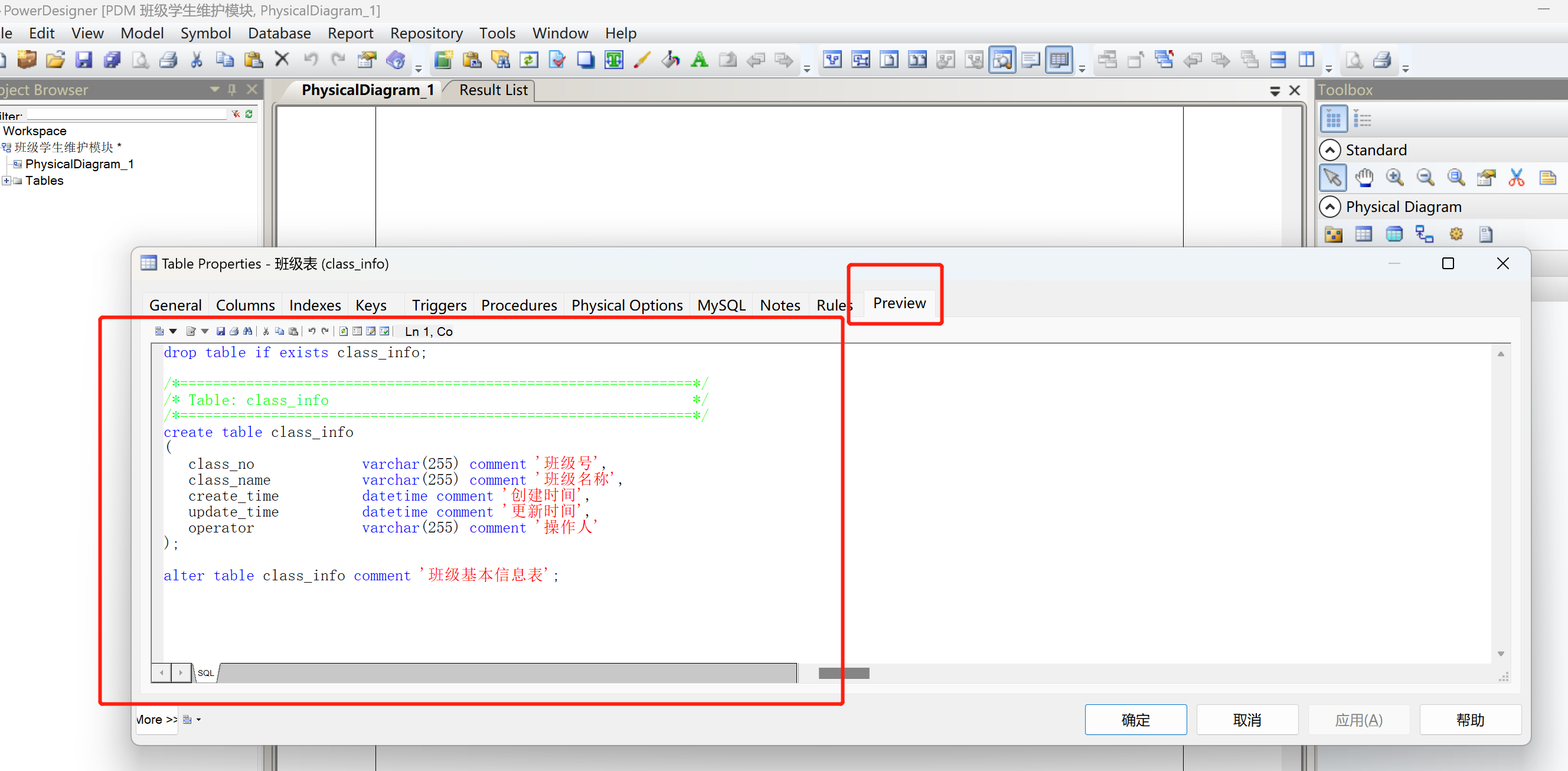The image size is (1568, 771).
Task: Switch the Toolbox to list view
Action: point(1363,119)
